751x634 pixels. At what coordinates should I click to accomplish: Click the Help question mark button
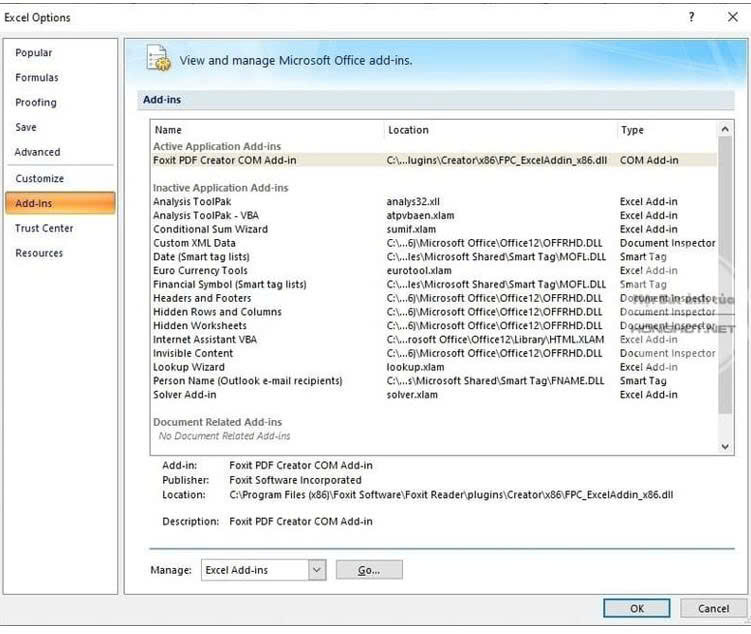click(x=691, y=17)
